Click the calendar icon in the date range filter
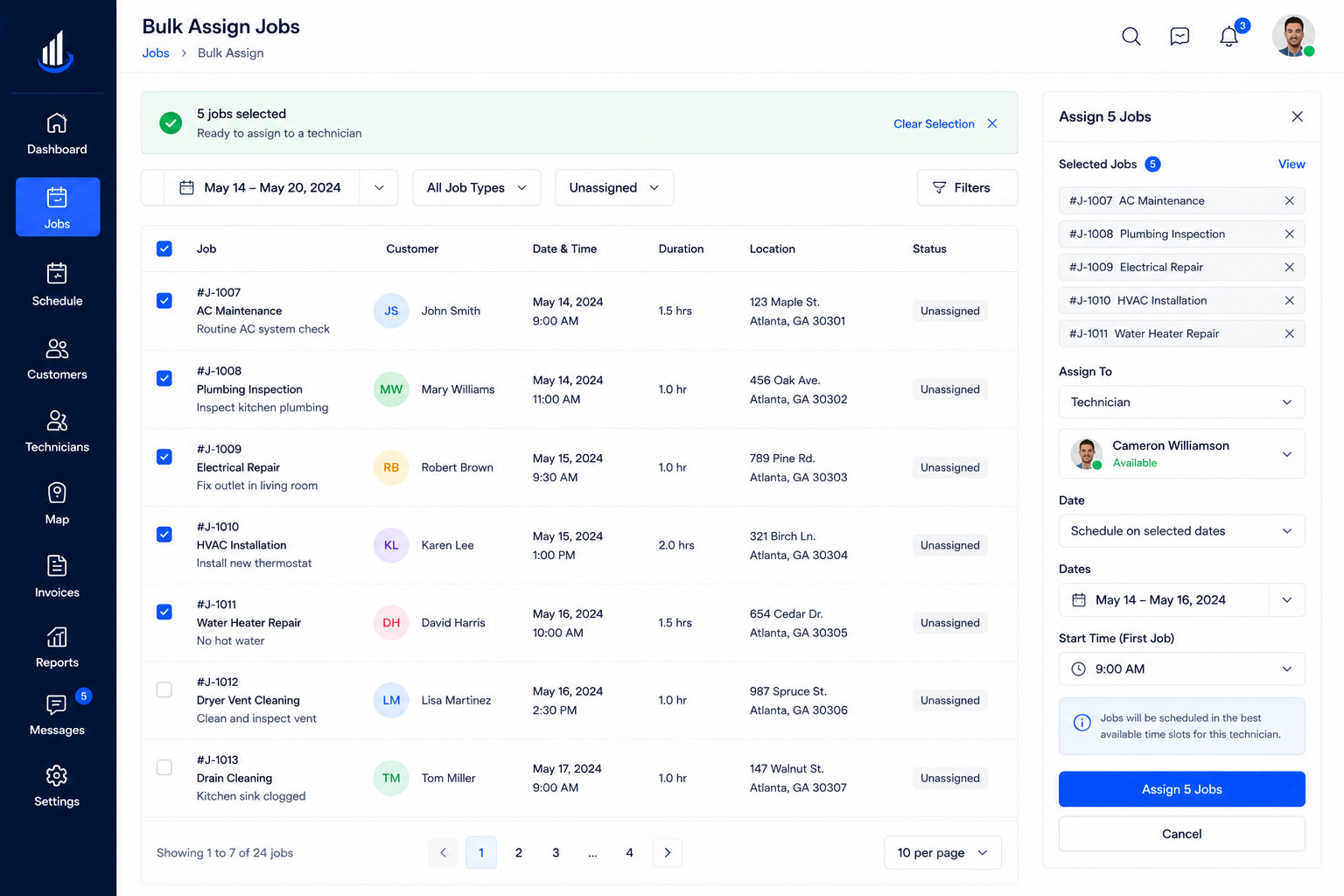 (x=186, y=187)
